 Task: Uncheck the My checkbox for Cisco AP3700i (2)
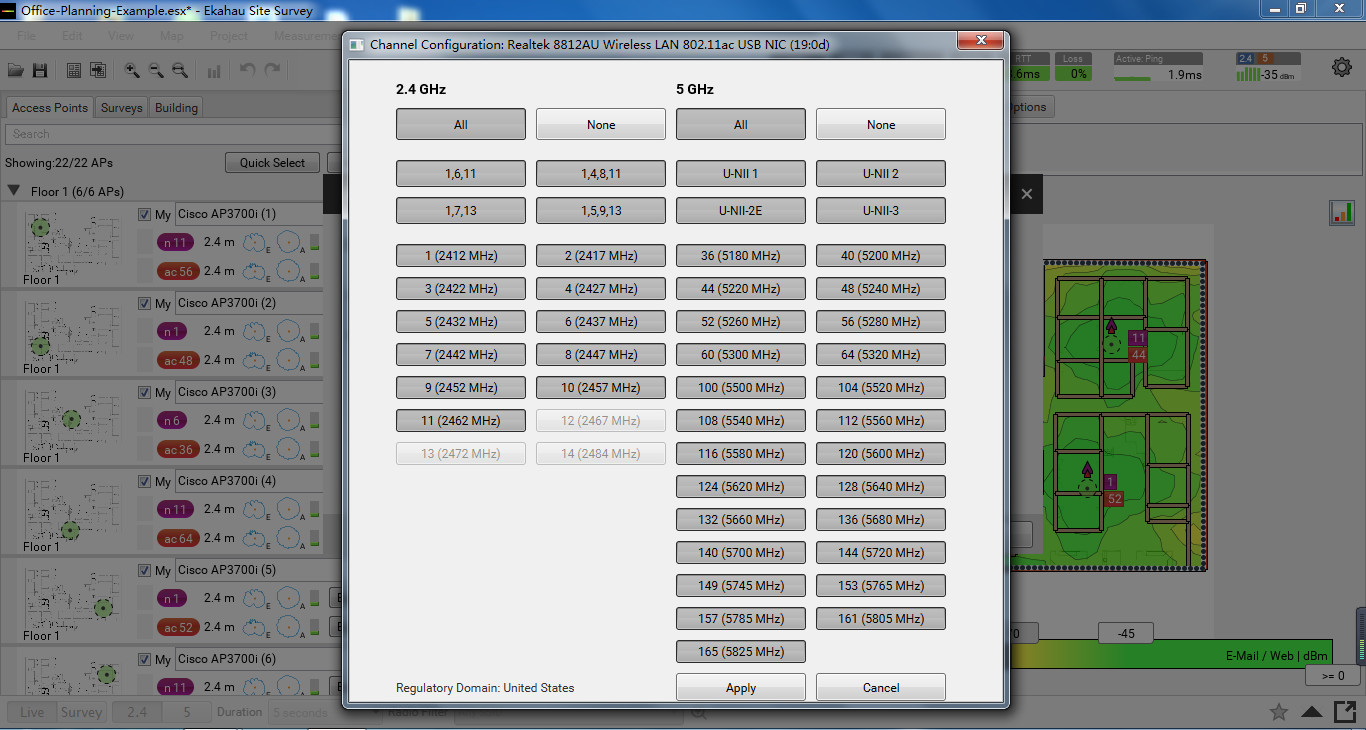[x=144, y=304]
